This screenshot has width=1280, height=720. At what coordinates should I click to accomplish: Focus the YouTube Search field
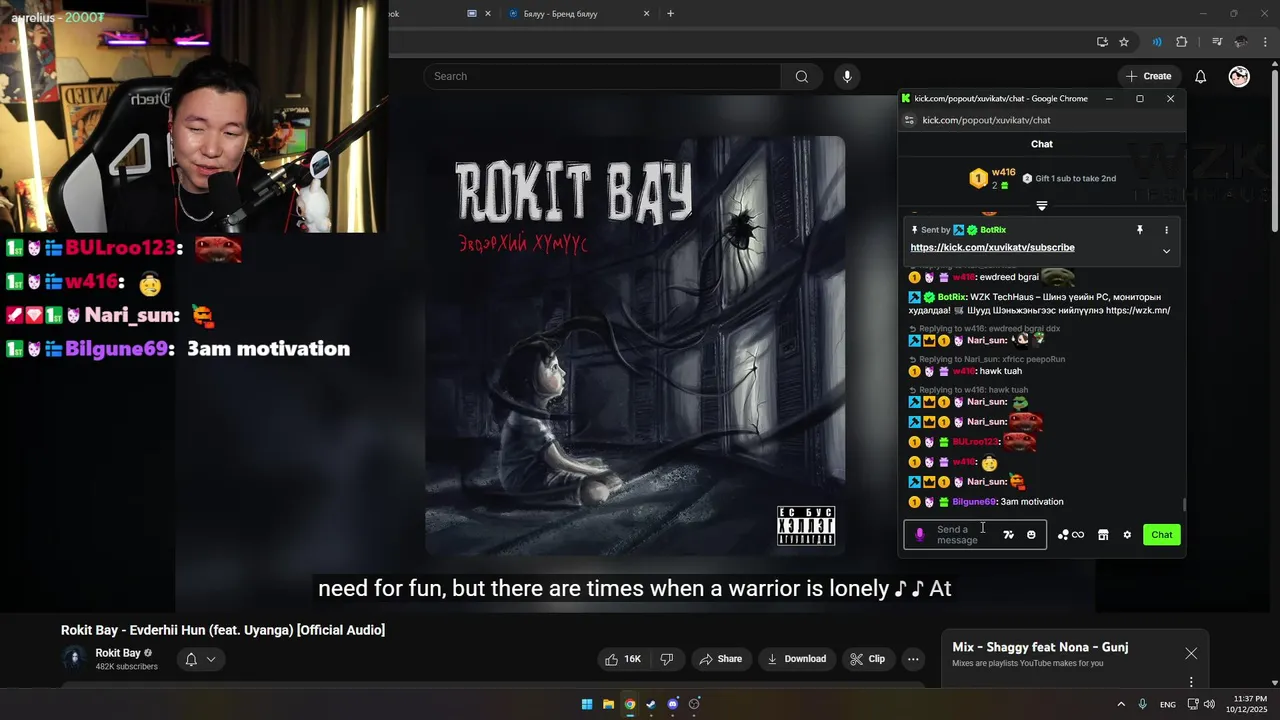click(603, 76)
